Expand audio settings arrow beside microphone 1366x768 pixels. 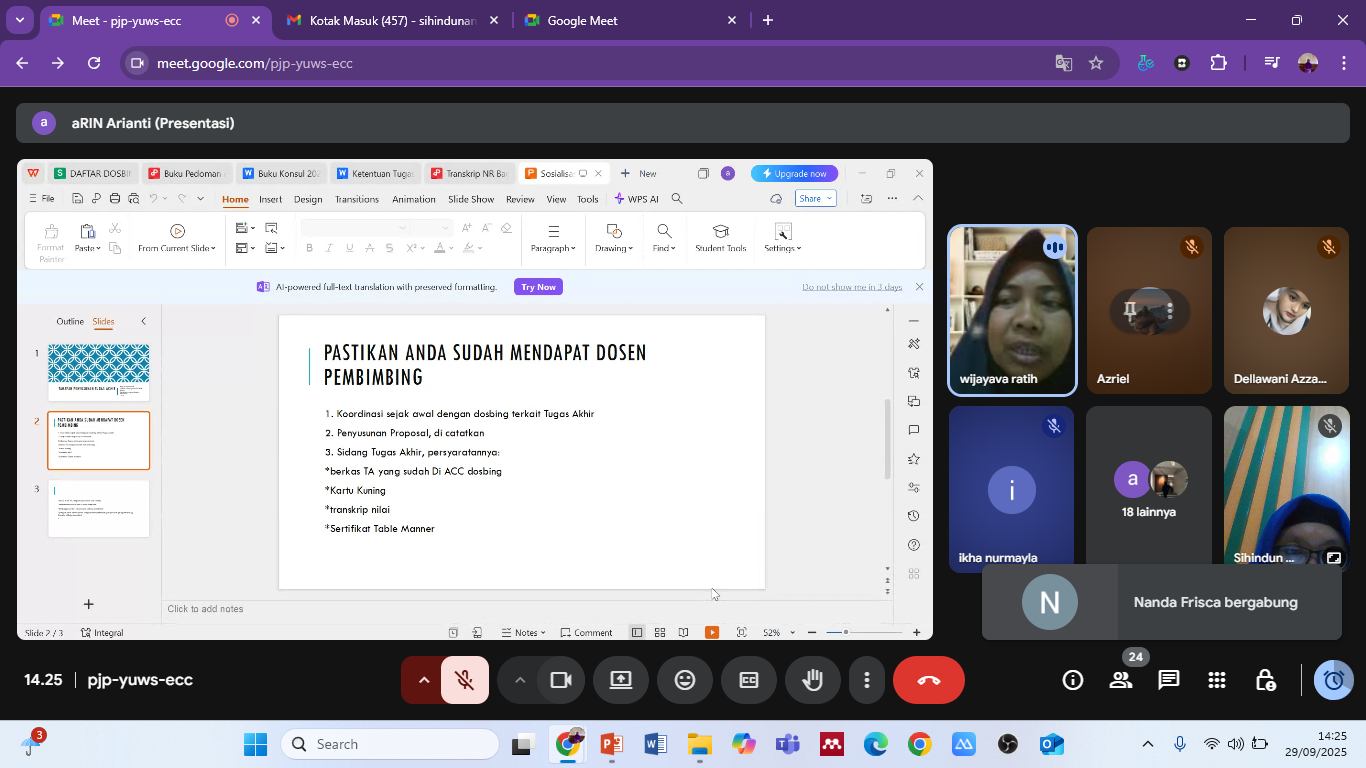pos(423,680)
